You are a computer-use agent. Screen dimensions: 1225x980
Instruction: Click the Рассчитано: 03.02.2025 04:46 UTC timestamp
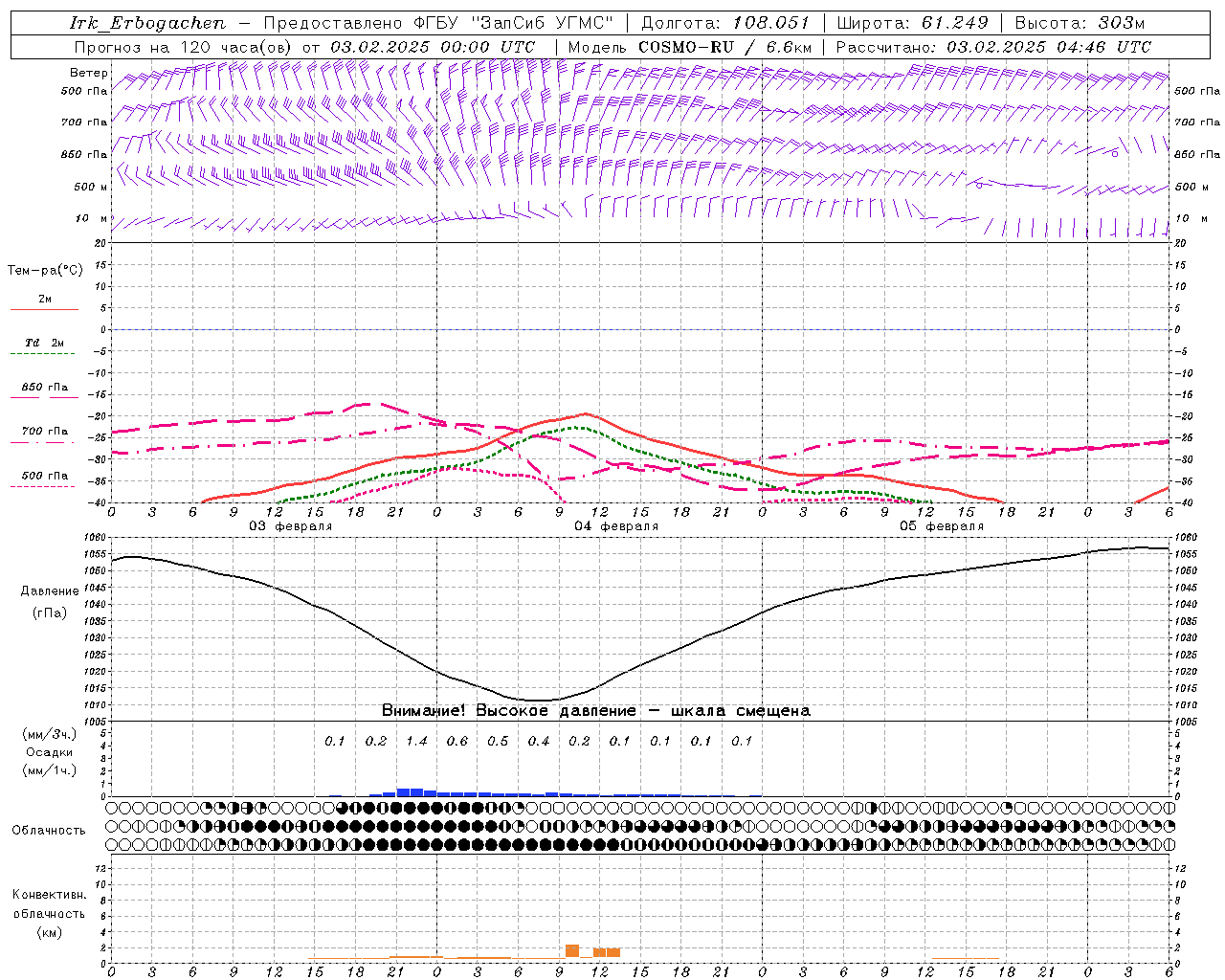click(x=993, y=47)
